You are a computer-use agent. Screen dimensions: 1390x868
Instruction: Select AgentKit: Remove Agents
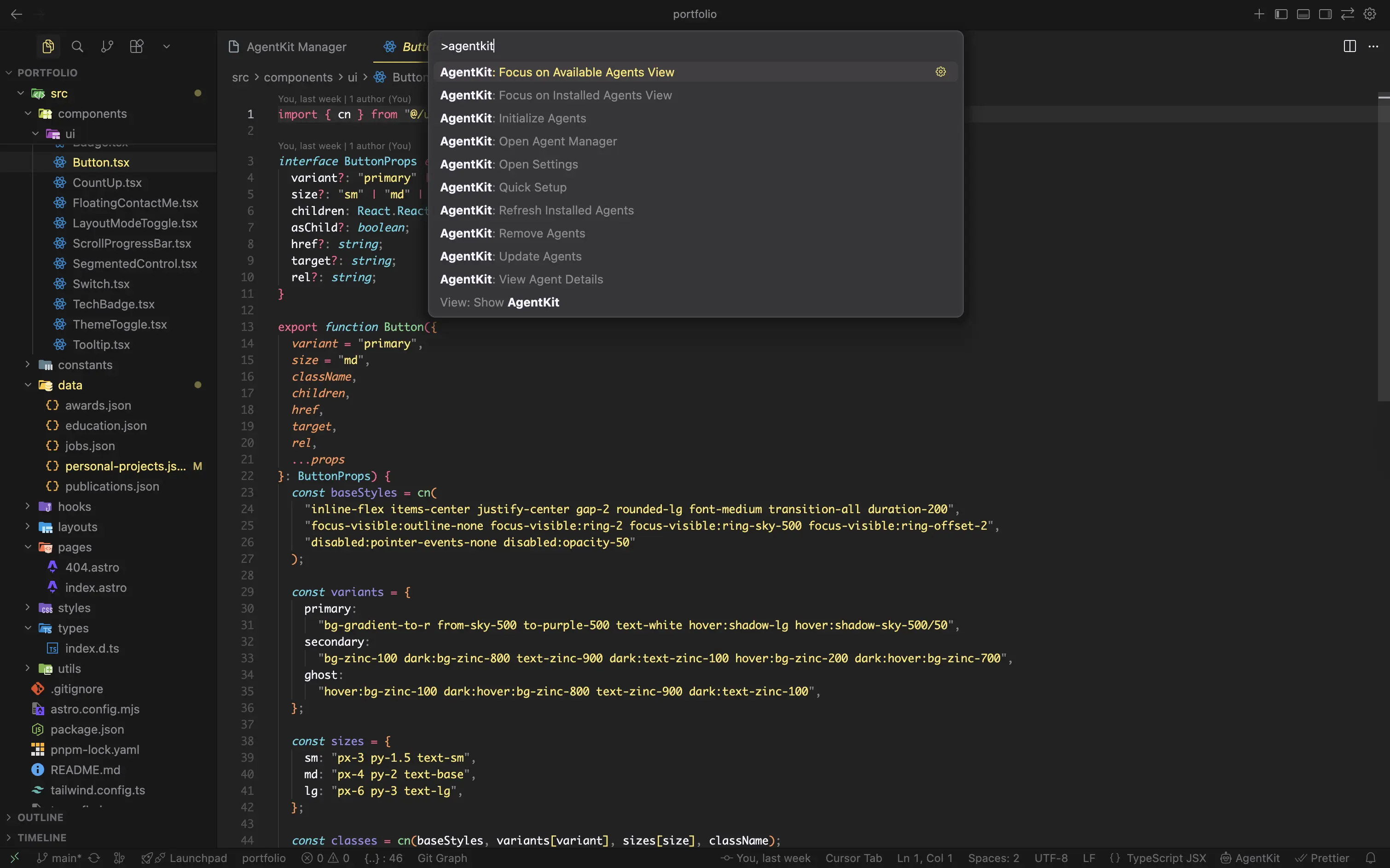click(x=695, y=233)
